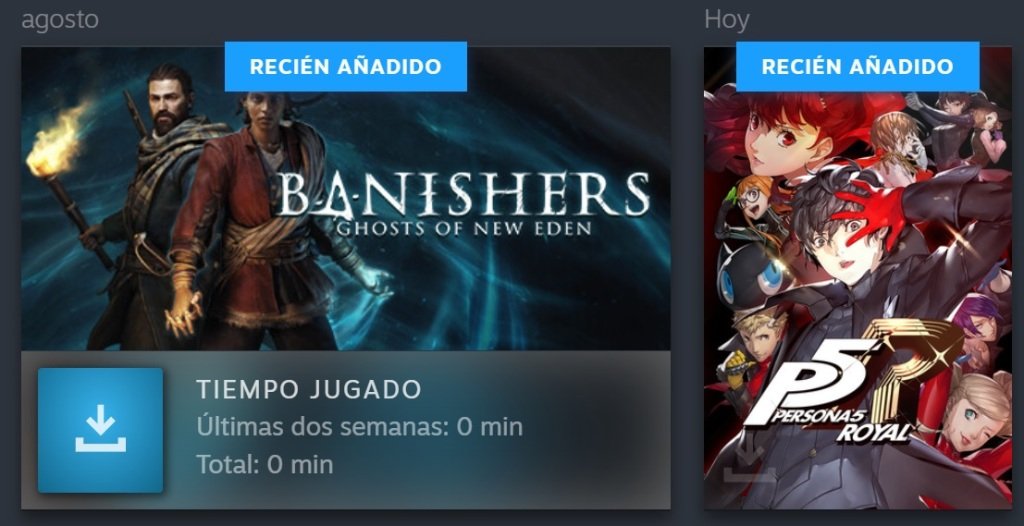Select the agosto section heading

click(60, 20)
